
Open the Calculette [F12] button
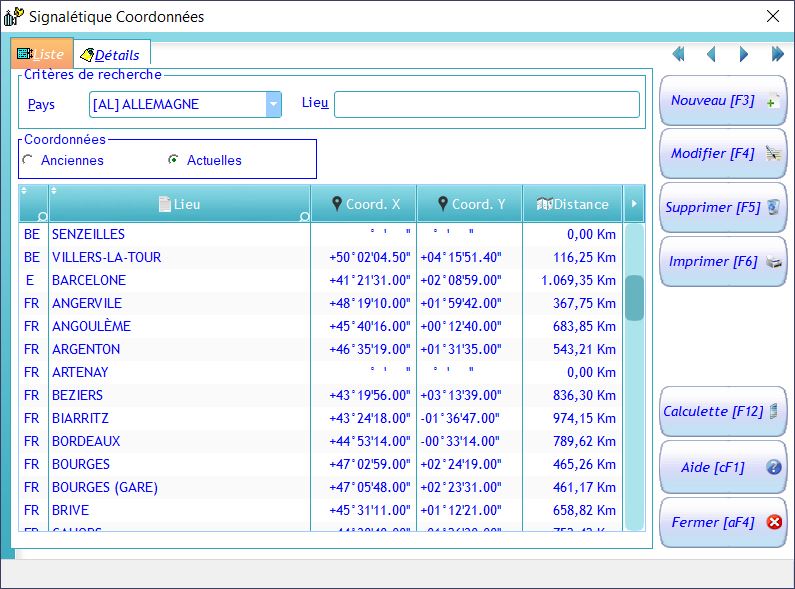723,411
